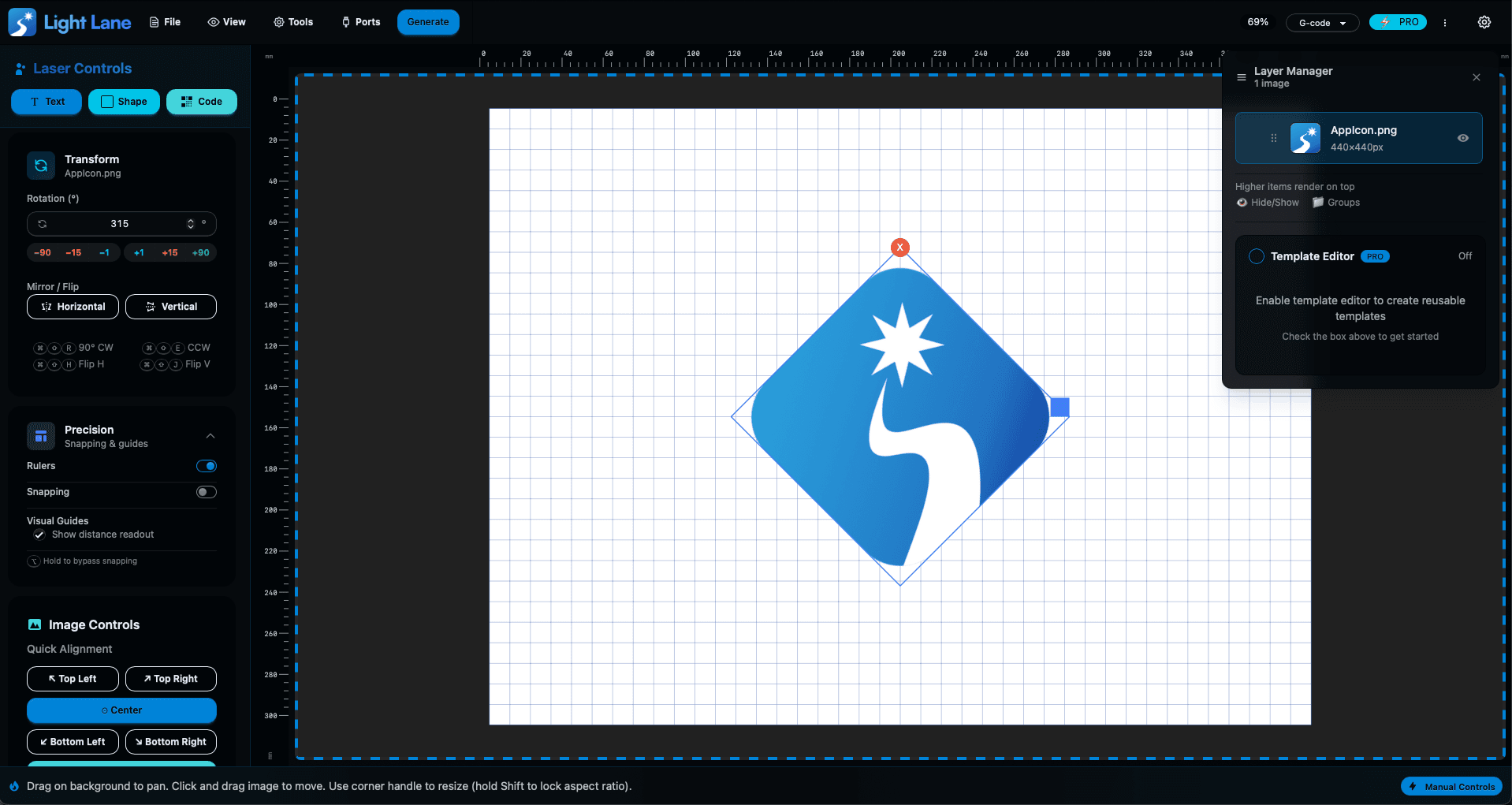The image size is (1512, 805).
Task: Disable the Rulers toggle
Action: pos(206,466)
